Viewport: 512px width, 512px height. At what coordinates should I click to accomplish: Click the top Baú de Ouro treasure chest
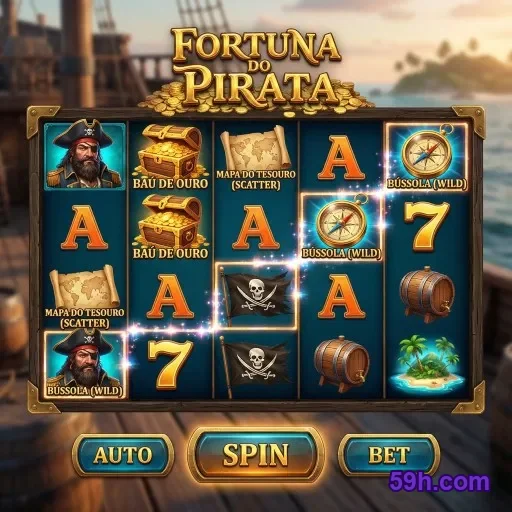170,157
